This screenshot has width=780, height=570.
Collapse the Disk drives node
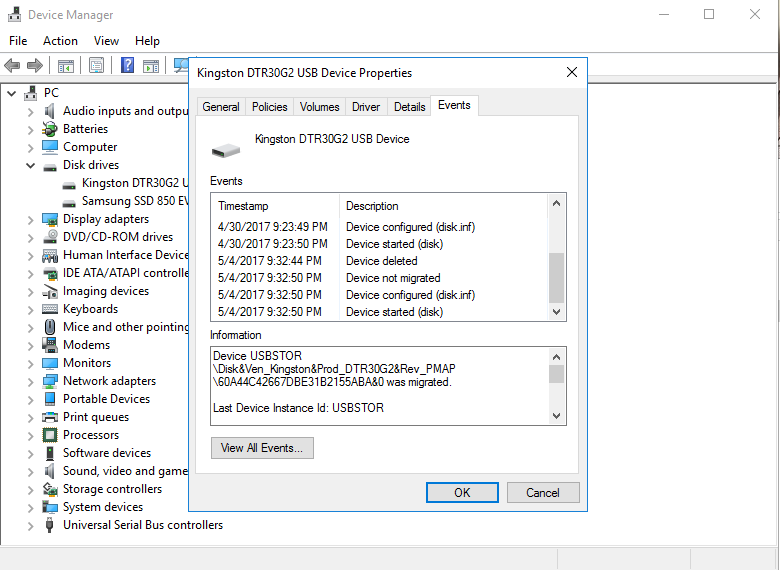point(30,165)
